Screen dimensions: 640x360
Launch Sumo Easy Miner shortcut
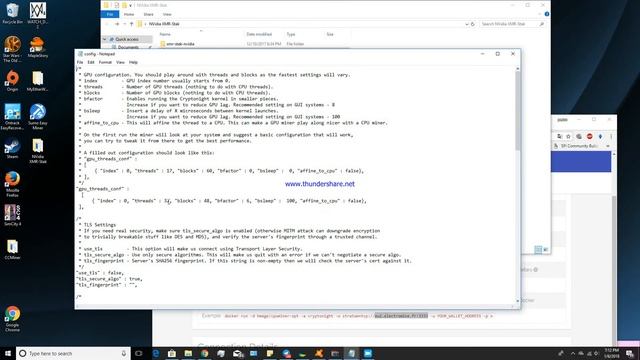38,117
